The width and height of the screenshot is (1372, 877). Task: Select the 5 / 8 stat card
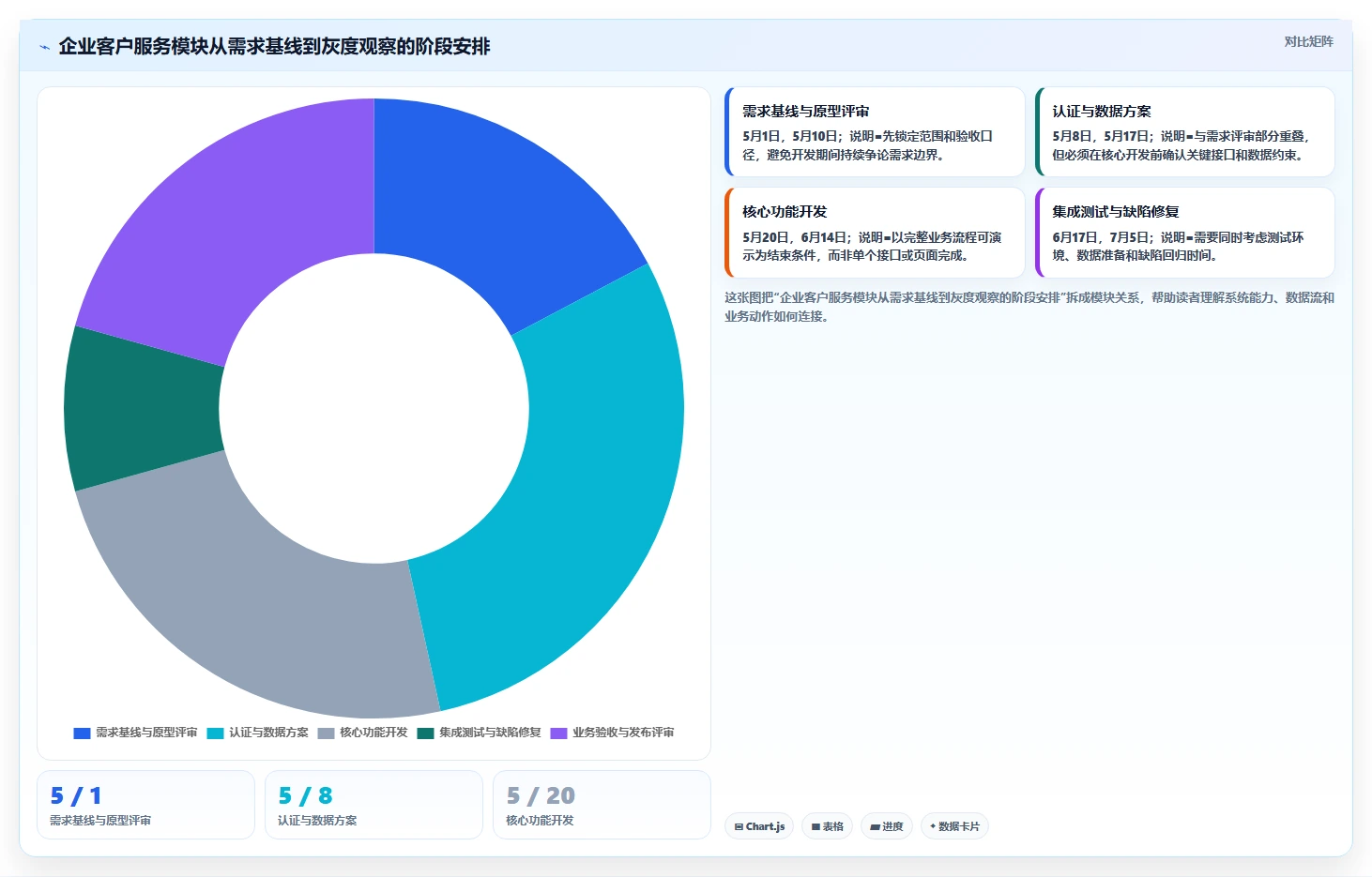pos(373,805)
